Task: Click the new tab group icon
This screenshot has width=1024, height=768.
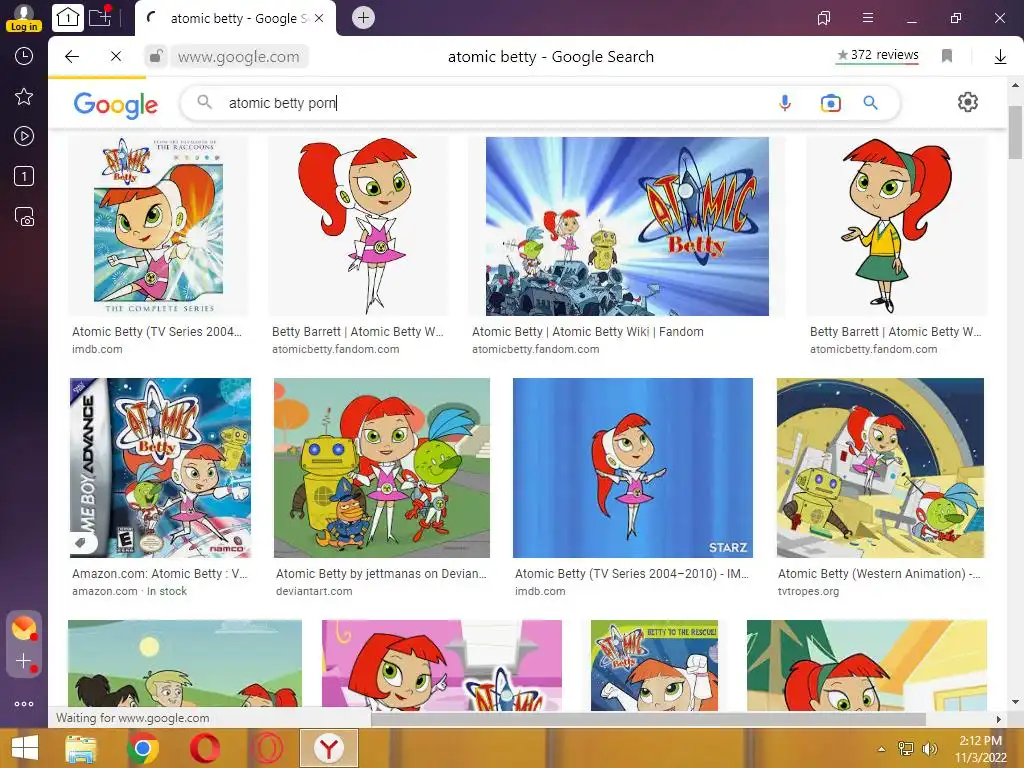Action: (100, 16)
